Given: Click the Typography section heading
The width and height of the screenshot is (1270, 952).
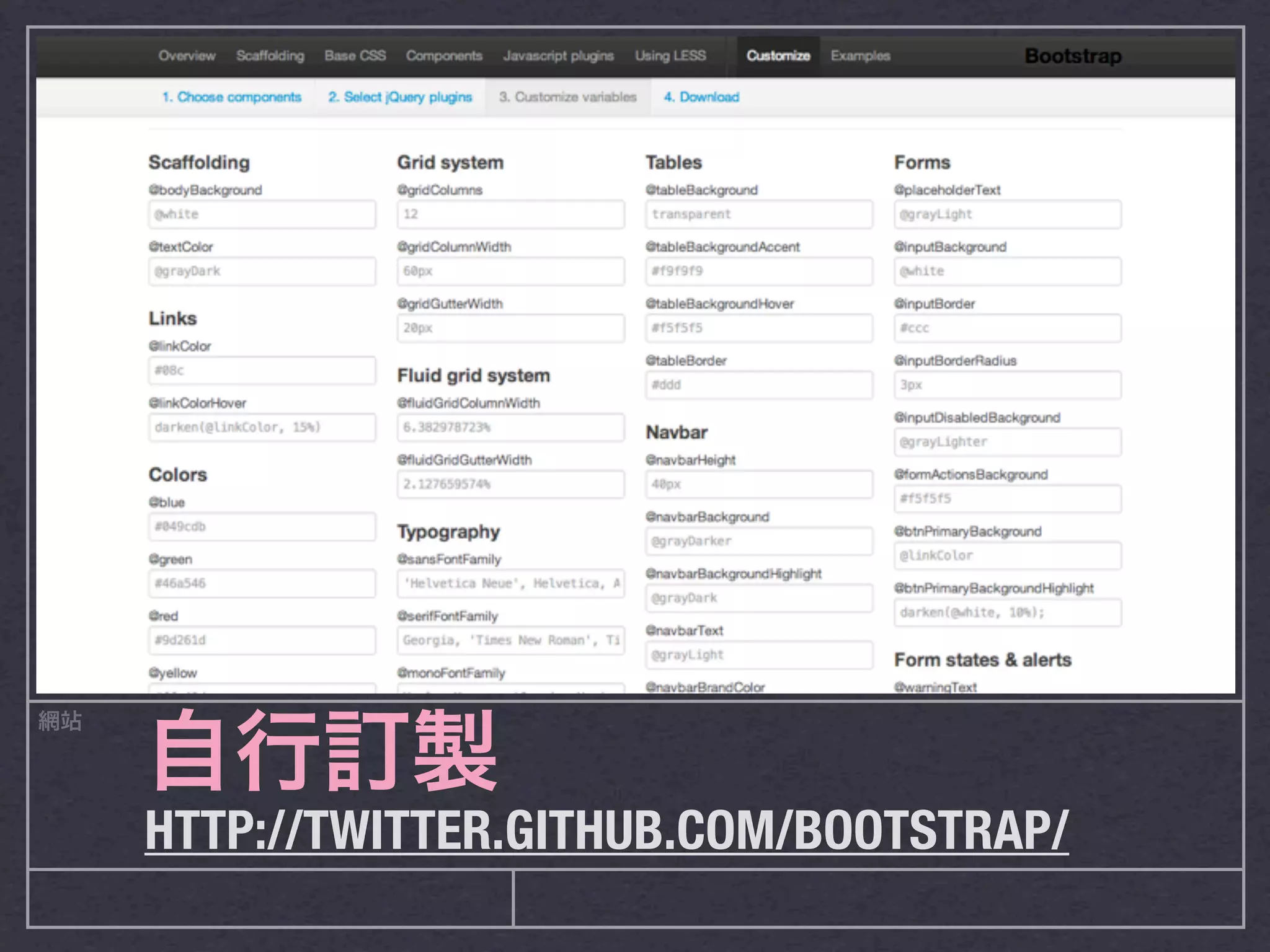Looking at the screenshot, I should click(x=448, y=532).
